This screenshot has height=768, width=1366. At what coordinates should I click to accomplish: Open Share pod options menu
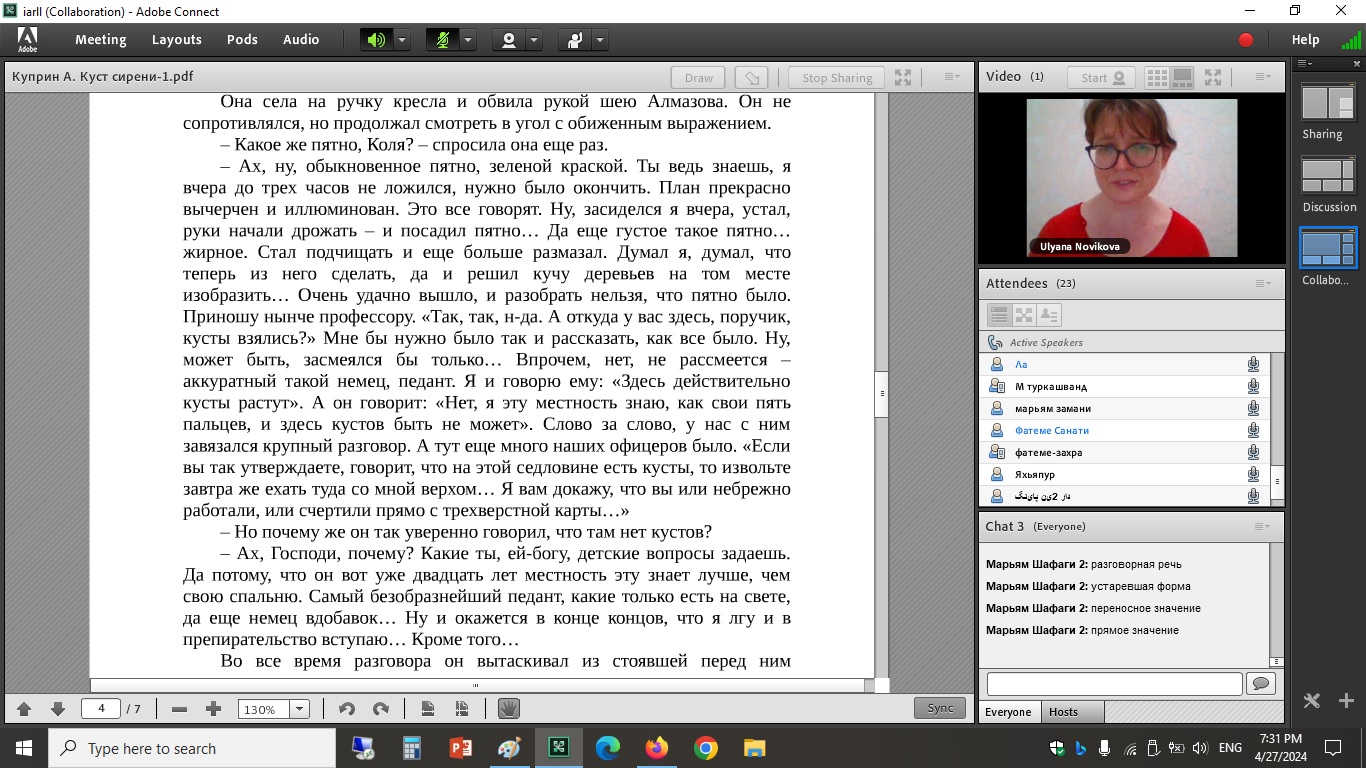click(952, 77)
